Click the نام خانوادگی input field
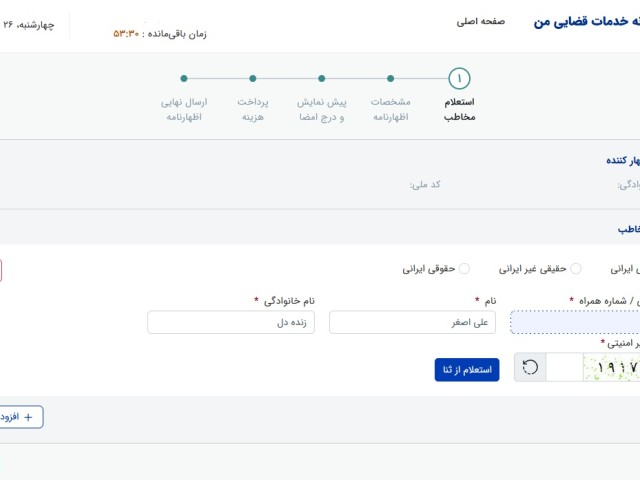The image size is (640, 480). click(x=231, y=322)
